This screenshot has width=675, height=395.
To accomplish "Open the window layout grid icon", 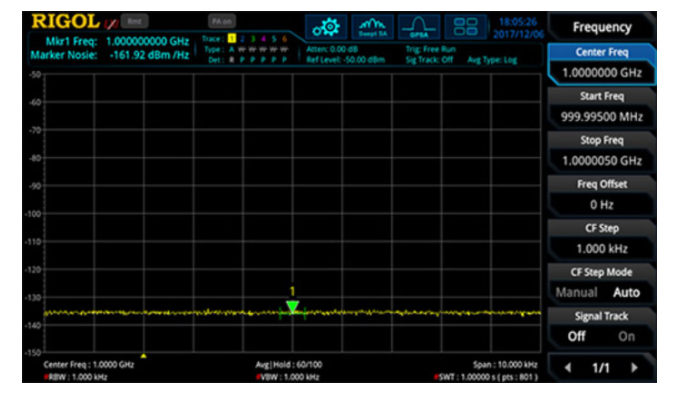I will click(465, 27).
